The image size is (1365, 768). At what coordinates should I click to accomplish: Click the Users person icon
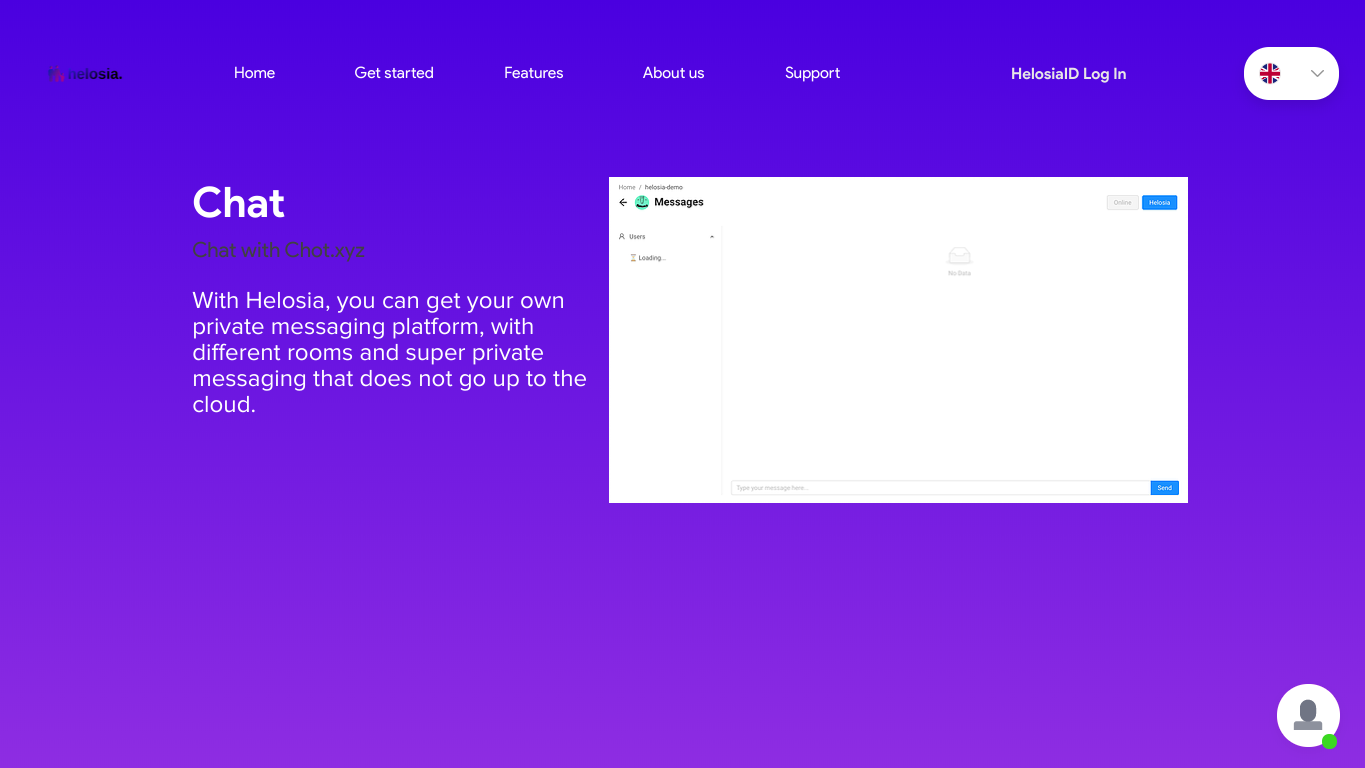point(622,237)
